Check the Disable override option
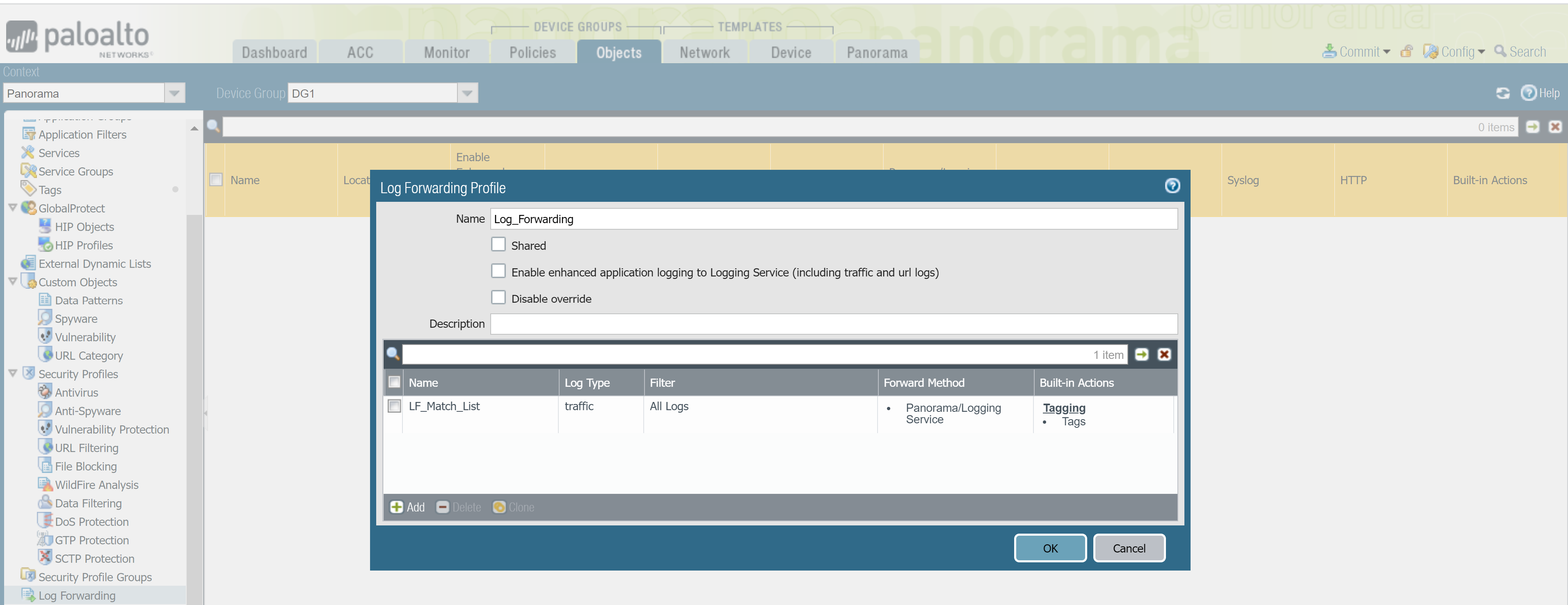The height and width of the screenshot is (605, 1568). pos(498,298)
